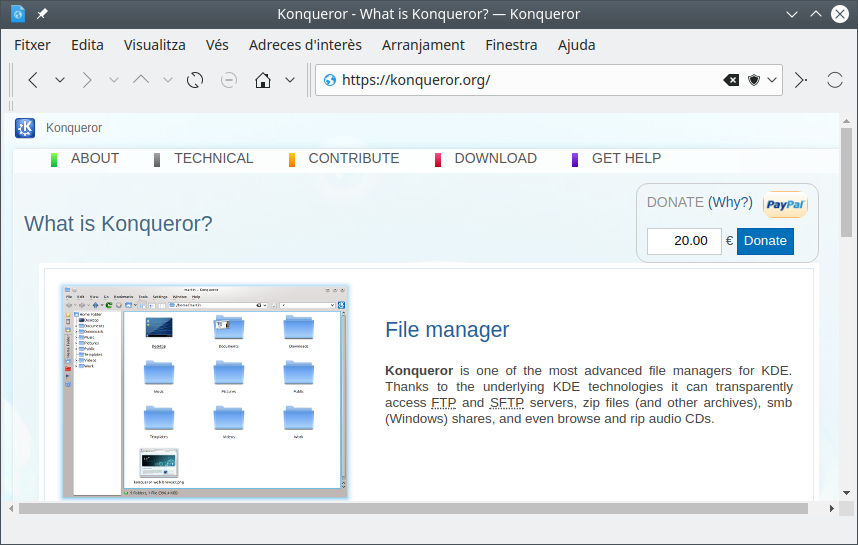858x545 pixels.
Task: Follow the (Why?) donation link
Action: coord(730,202)
